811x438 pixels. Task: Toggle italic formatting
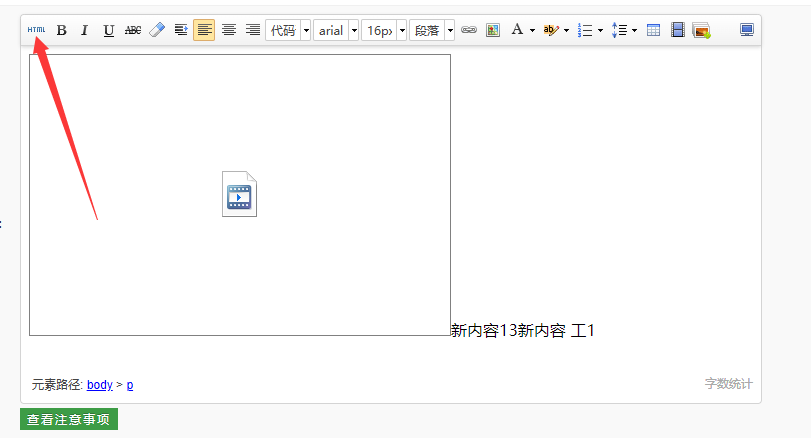(x=84, y=31)
